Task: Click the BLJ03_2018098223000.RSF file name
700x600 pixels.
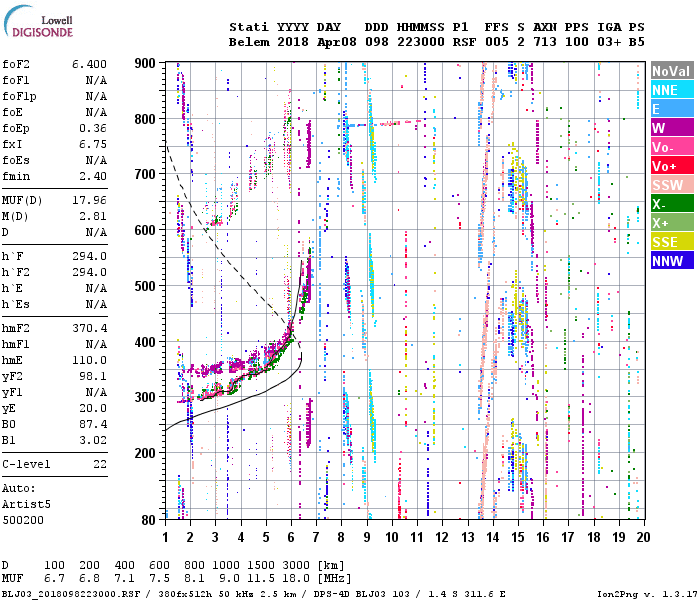Action: click(x=71, y=594)
